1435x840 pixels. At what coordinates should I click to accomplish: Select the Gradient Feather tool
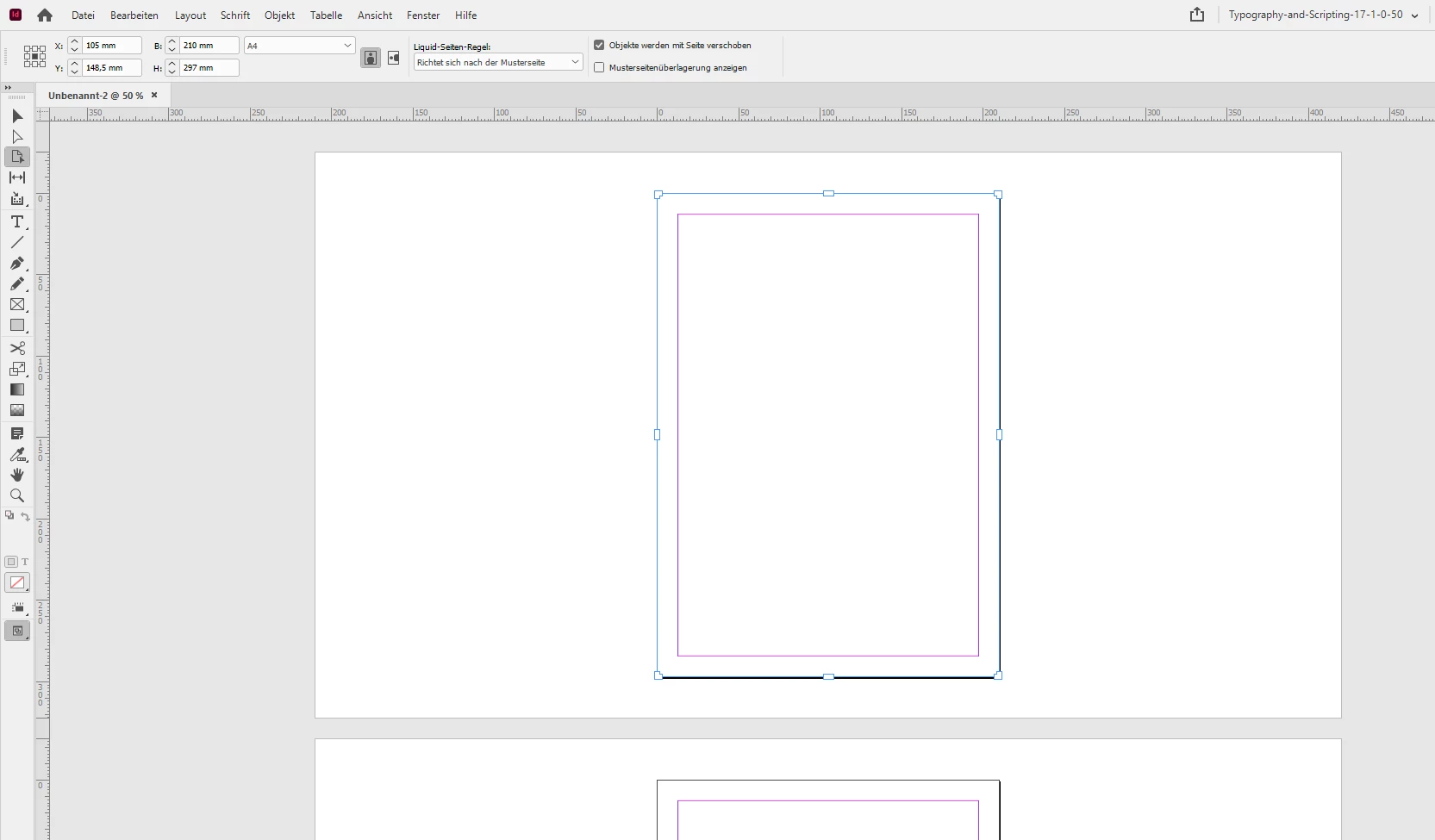(x=17, y=410)
